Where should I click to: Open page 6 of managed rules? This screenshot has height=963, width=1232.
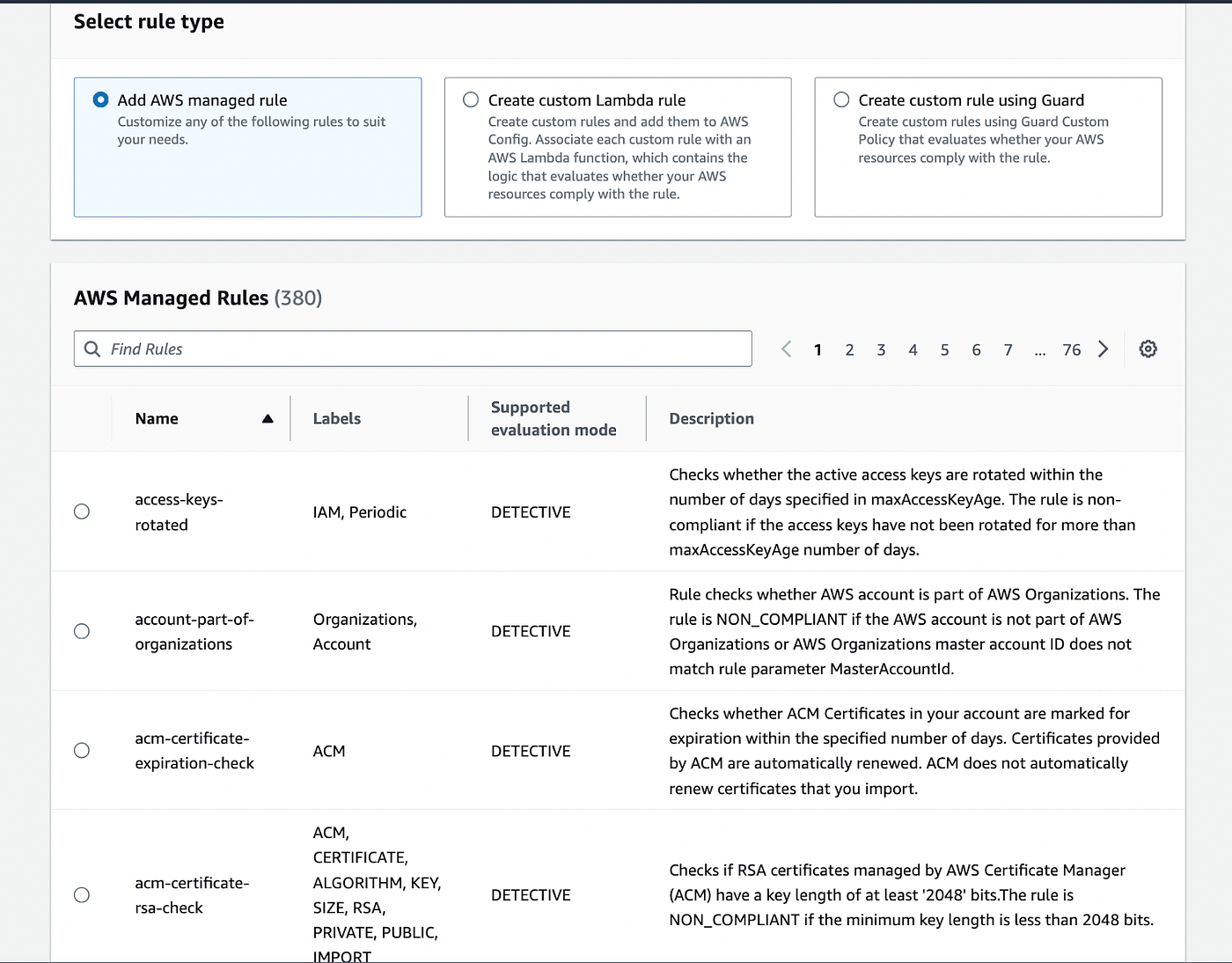pyautogui.click(x=976, y=350)
